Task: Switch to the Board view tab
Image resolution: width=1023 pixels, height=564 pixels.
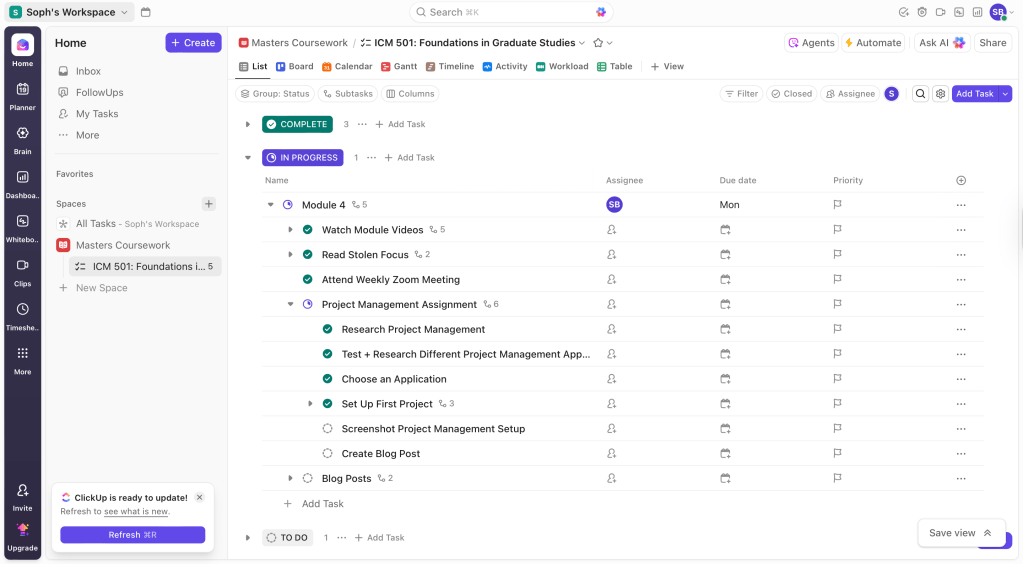Action: tap(294, 67)
